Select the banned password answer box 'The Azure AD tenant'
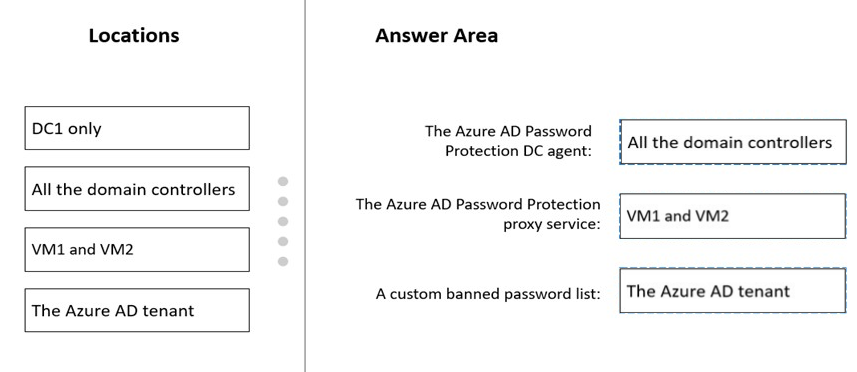The image size is (857, 372). 733,290
